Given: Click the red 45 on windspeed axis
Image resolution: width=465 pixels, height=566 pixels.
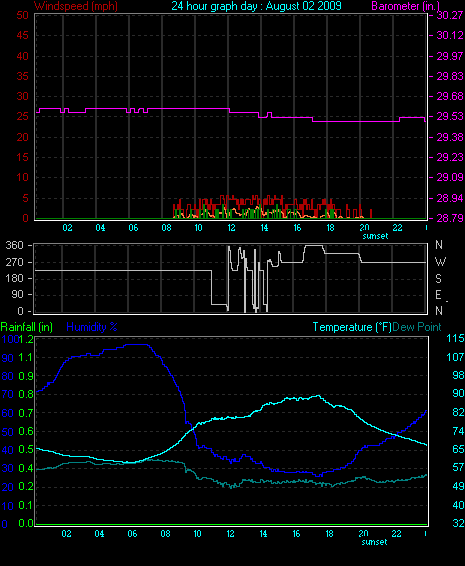Looking at the screenshot, I should coord(22,35).
